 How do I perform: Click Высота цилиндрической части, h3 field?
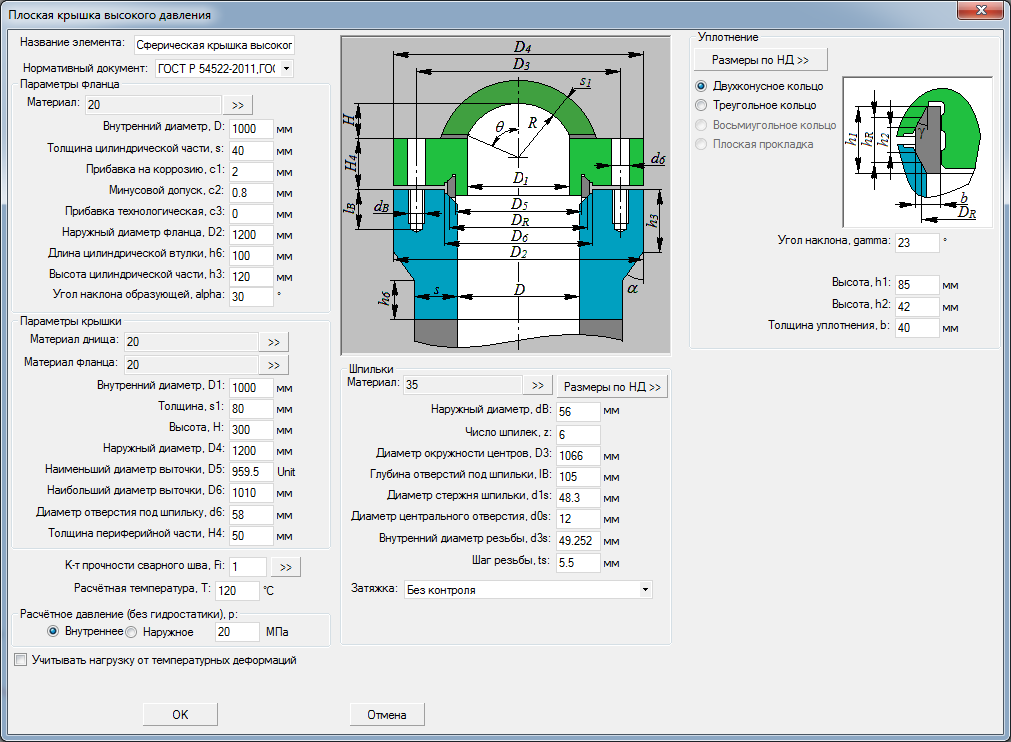pos(251,277)
